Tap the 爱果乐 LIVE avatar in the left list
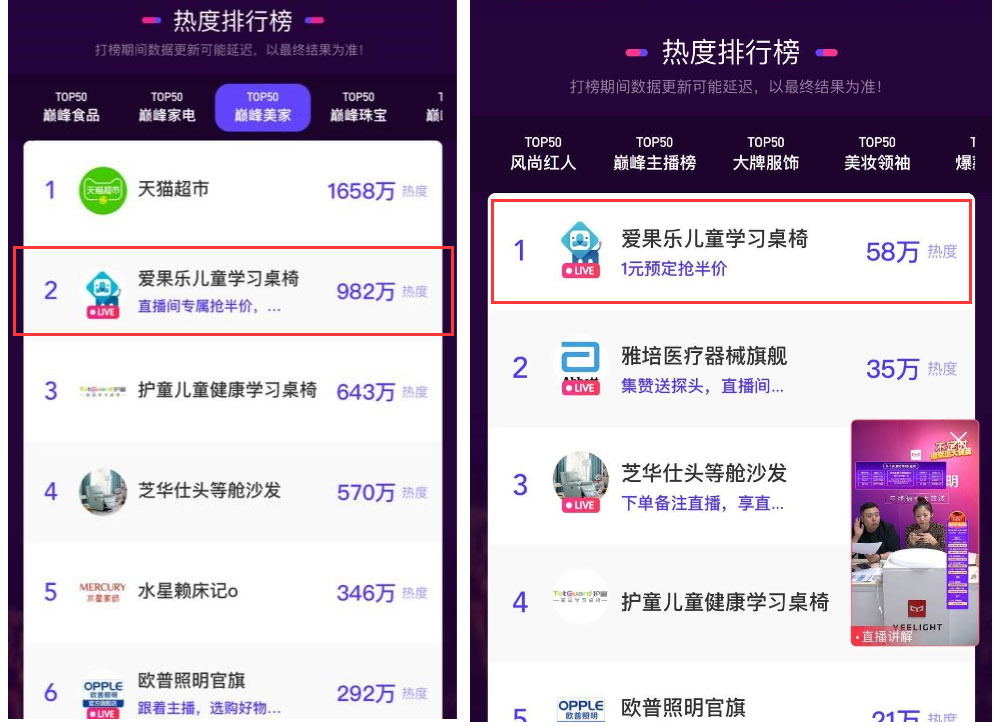The width and height of the screenshot is (995, 726). (x=103, y=294)
